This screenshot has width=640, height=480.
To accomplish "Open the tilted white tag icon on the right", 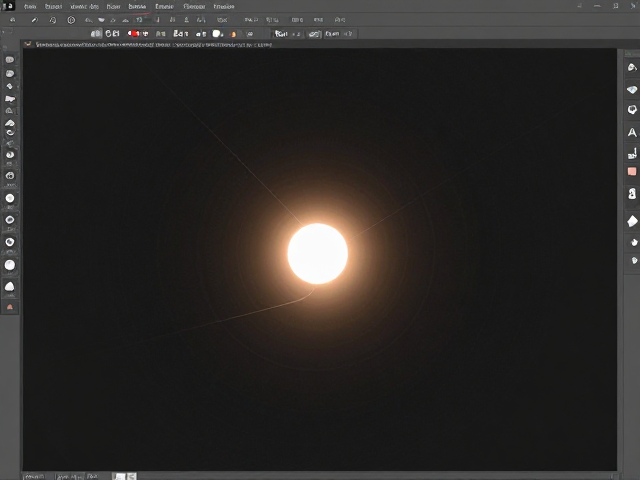I will pyautogui.click(x=632, y=221).
